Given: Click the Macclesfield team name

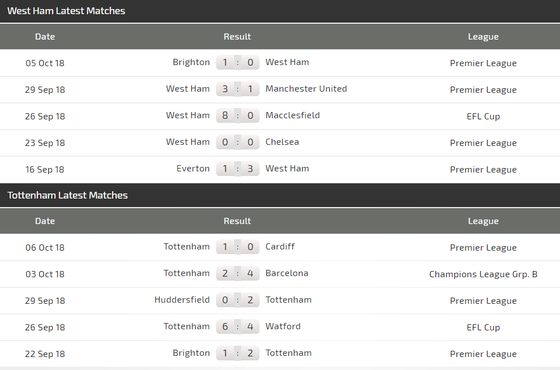Looking at the screenshot, I should coord(292,115).
